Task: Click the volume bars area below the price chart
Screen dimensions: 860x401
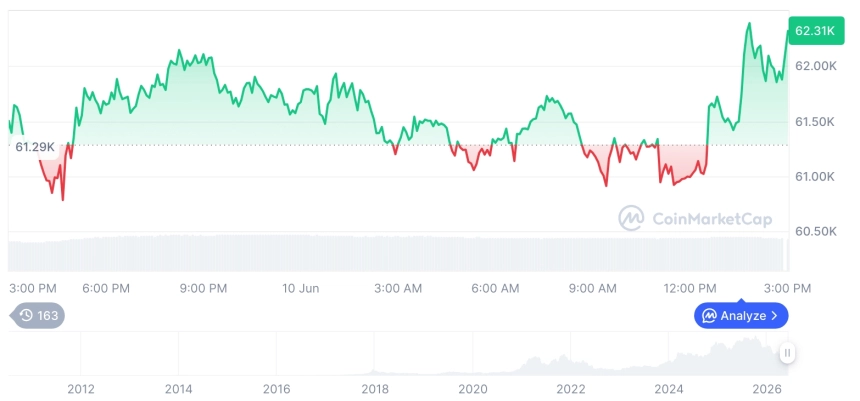Action: pos(398,253)
